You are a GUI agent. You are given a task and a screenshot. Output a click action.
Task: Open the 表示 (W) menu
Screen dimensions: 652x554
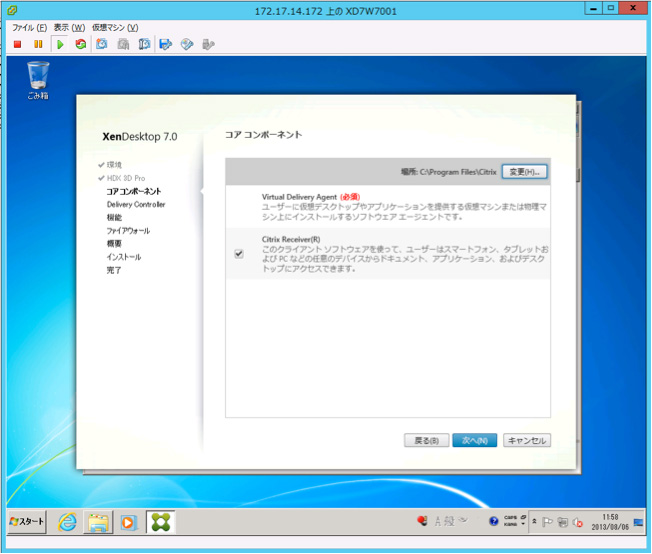[69, 27]
